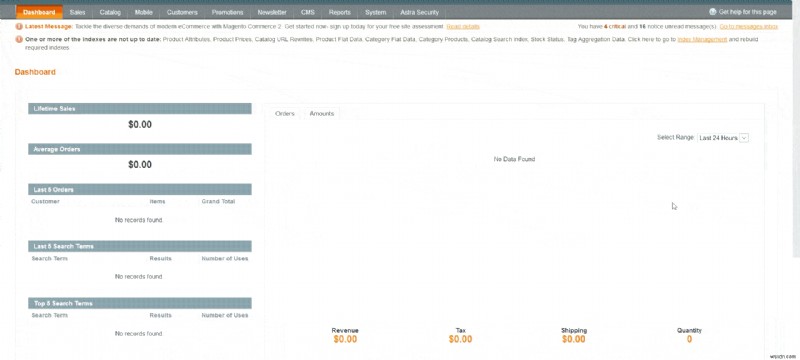800x360 pixels.
Task: Click the Last 5 Search Terms header
Action: [x=140, y=246]
